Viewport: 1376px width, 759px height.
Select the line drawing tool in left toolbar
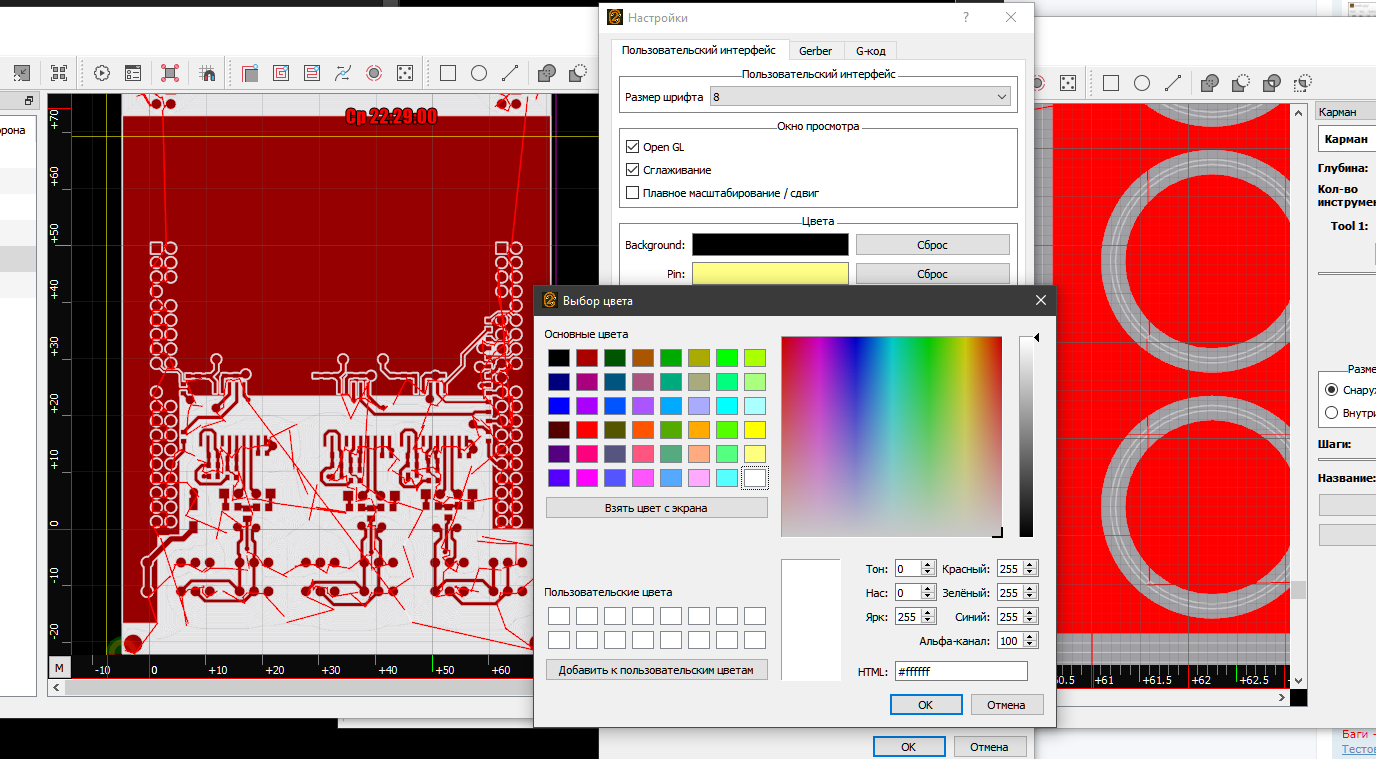point(510,73)
